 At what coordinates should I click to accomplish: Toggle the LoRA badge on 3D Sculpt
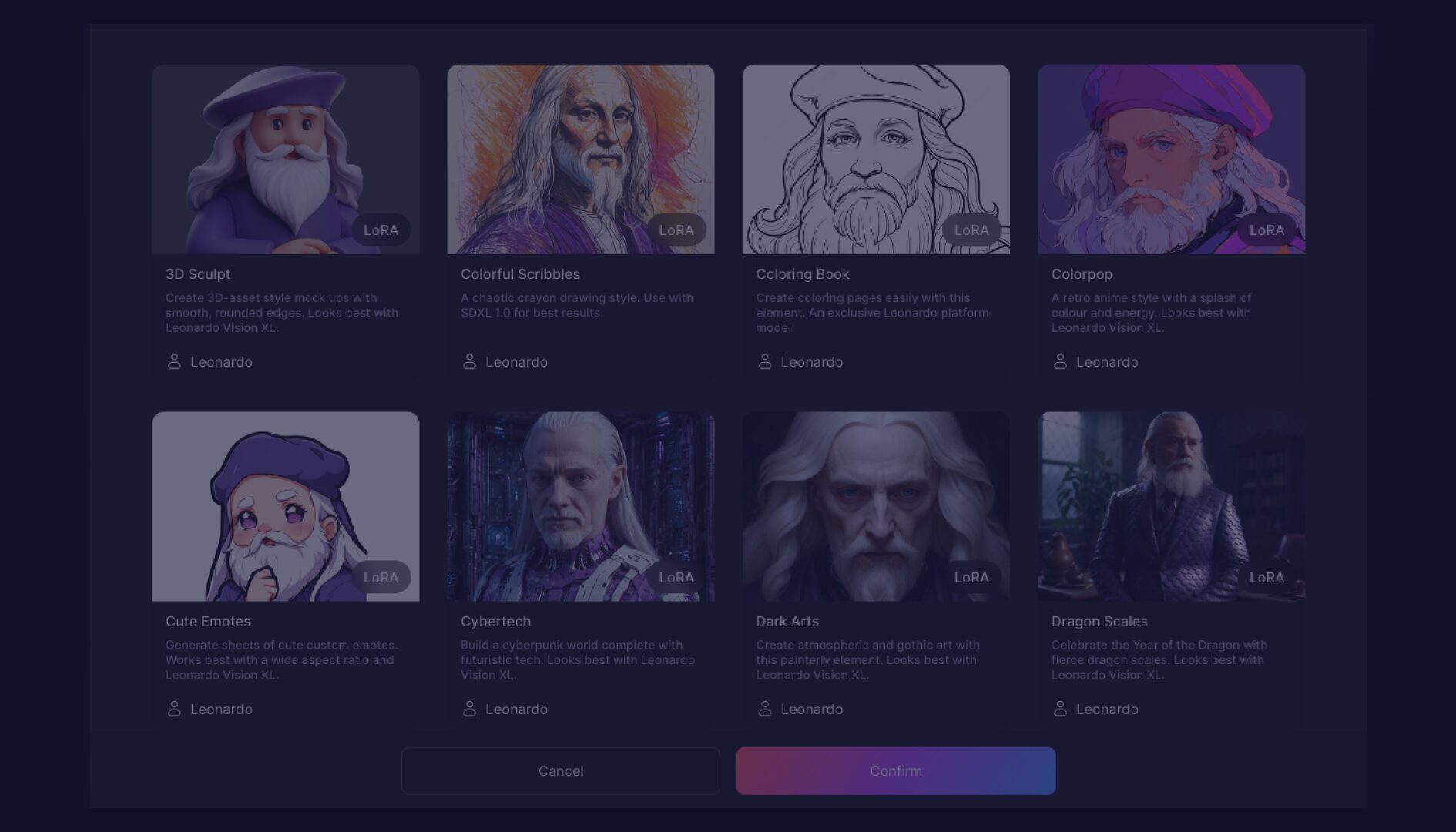(x=381, y=230)
